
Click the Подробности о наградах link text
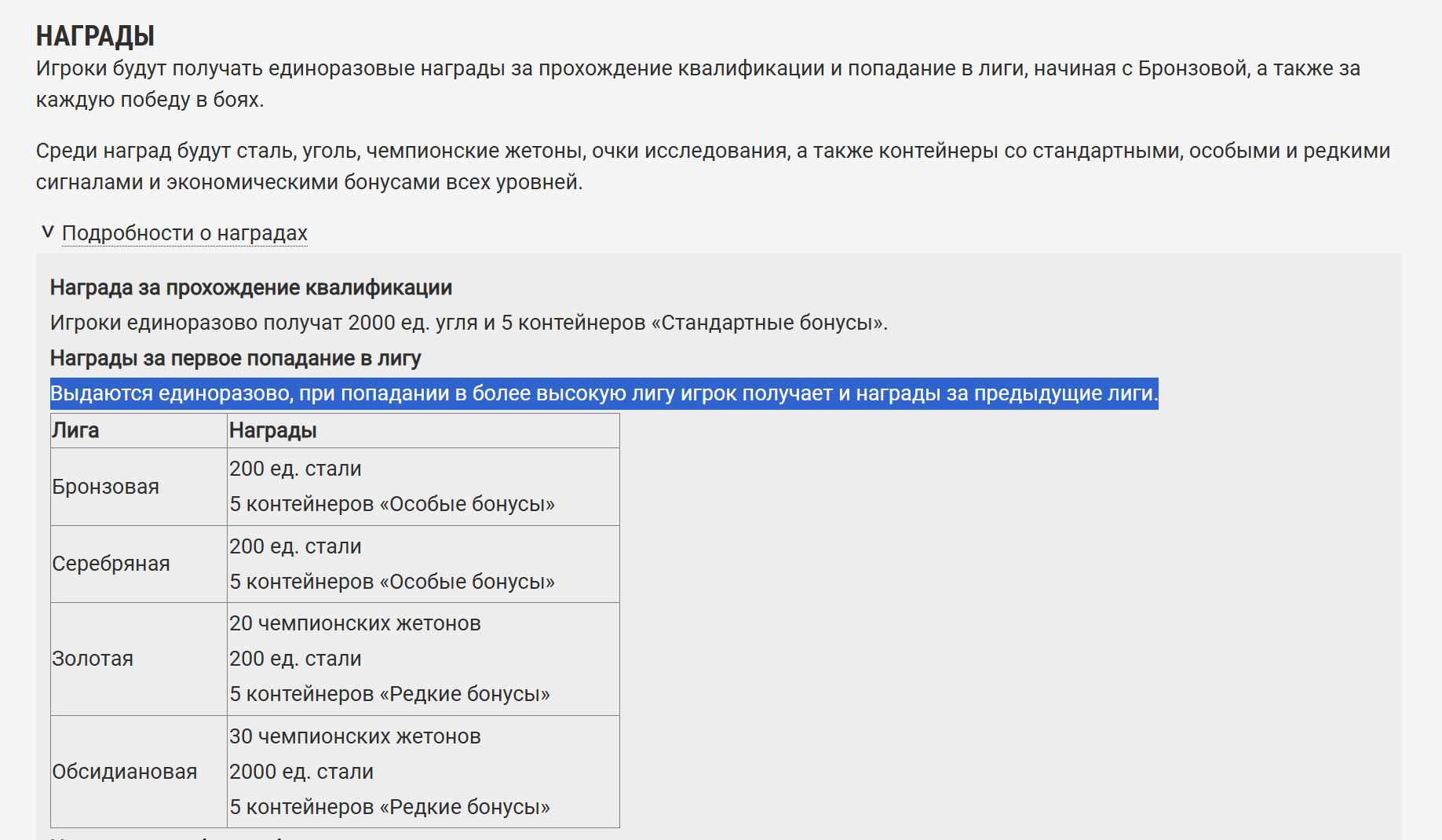(184, 233)
